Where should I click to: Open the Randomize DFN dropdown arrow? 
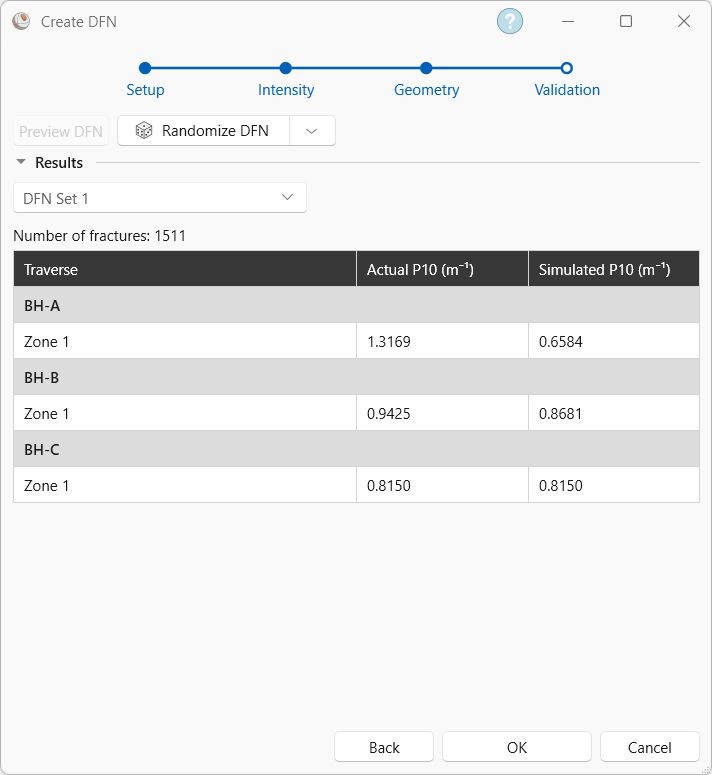tap(311, 130)
